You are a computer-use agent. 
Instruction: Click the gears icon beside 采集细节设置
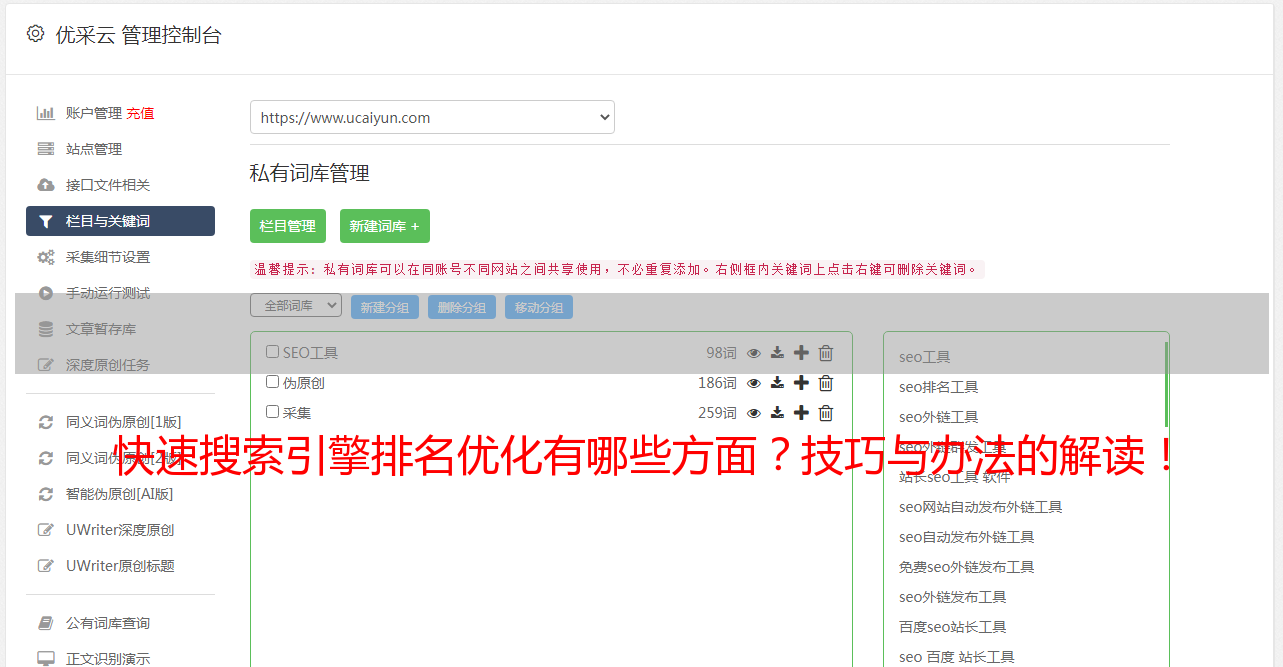click(x=45, y=257)
